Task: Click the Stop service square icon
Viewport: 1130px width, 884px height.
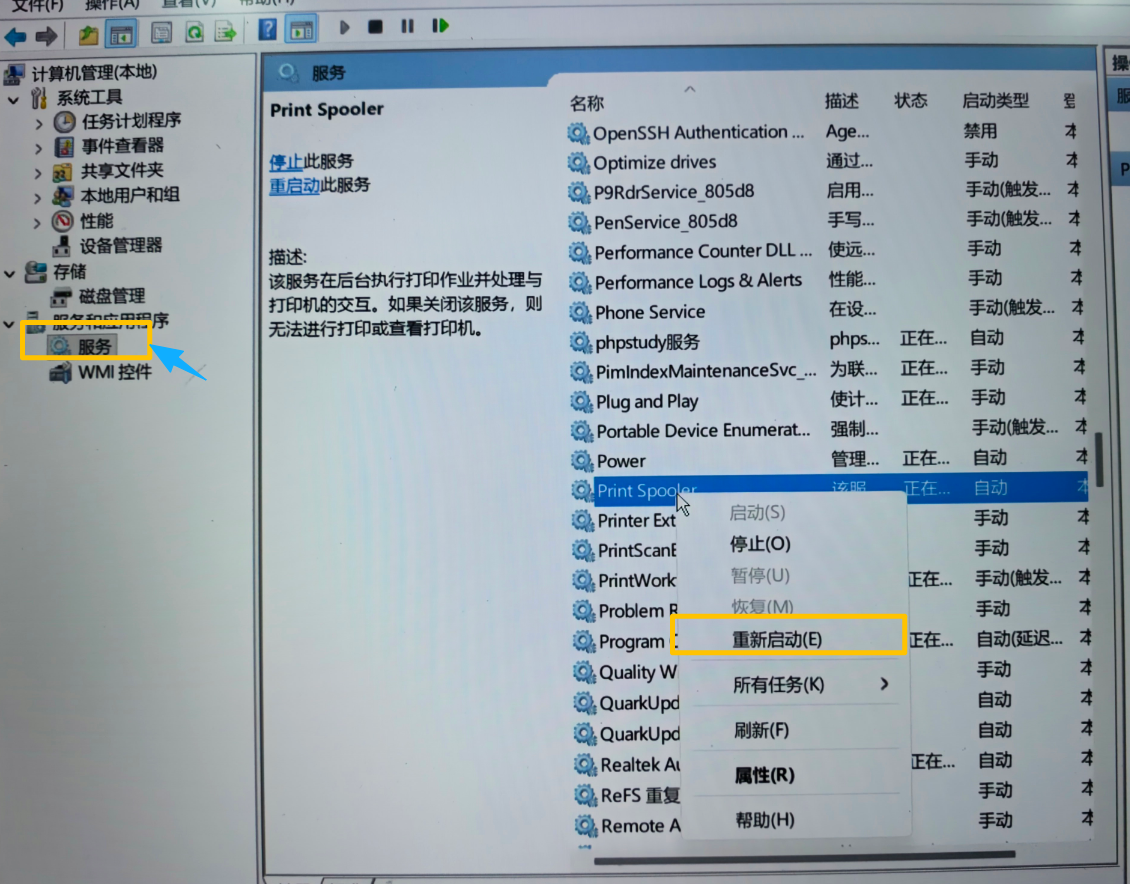Action: pos(375,27)
